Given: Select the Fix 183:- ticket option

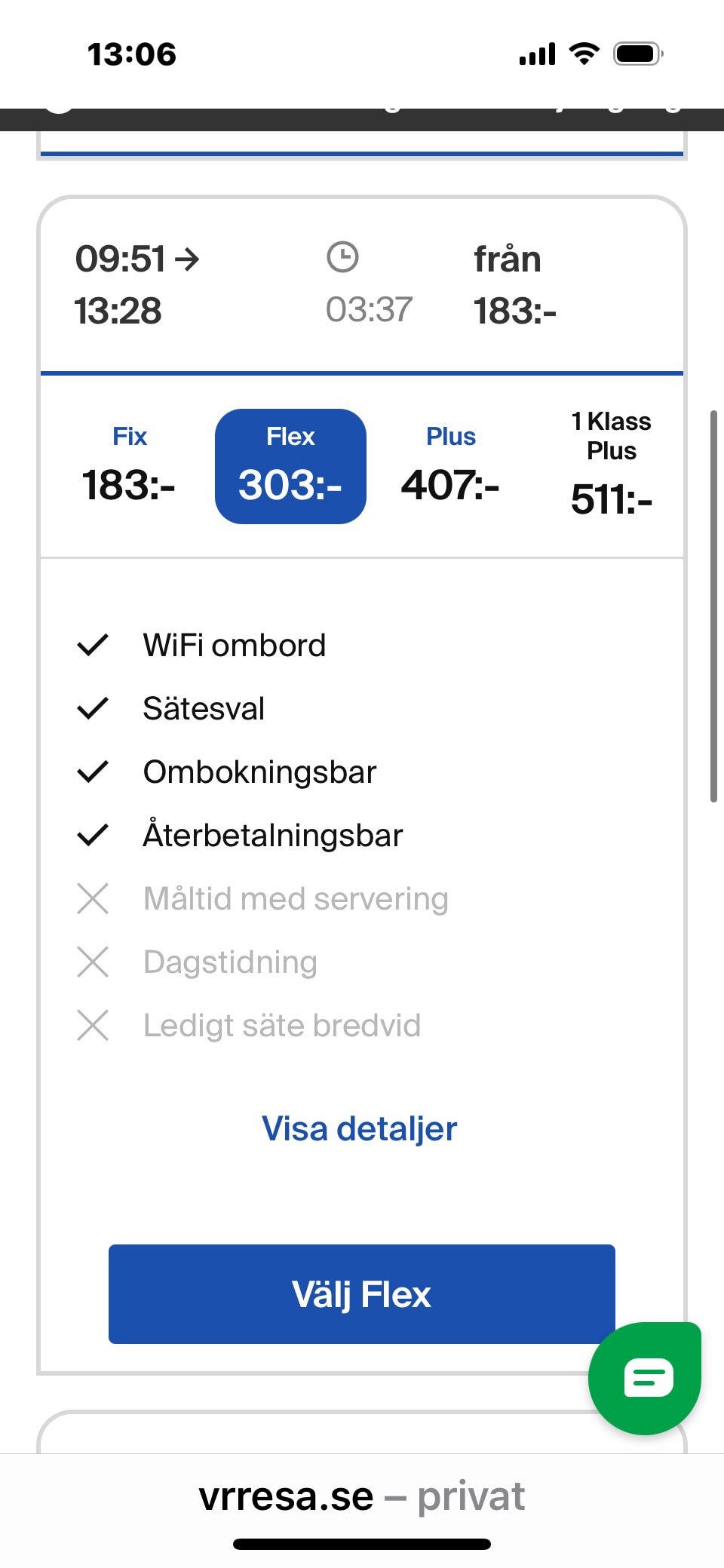Looking at the screenshot, I should point(129,466).
